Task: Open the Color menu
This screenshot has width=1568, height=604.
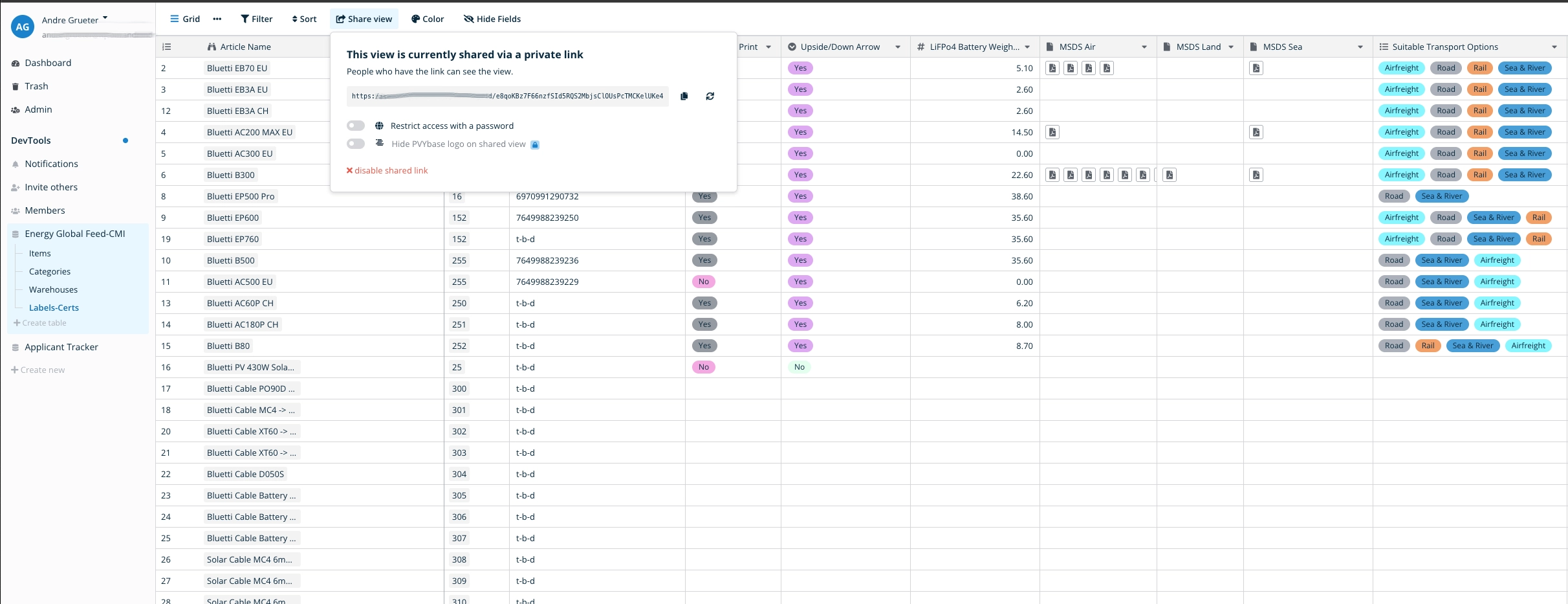Action: coord(428,19)
